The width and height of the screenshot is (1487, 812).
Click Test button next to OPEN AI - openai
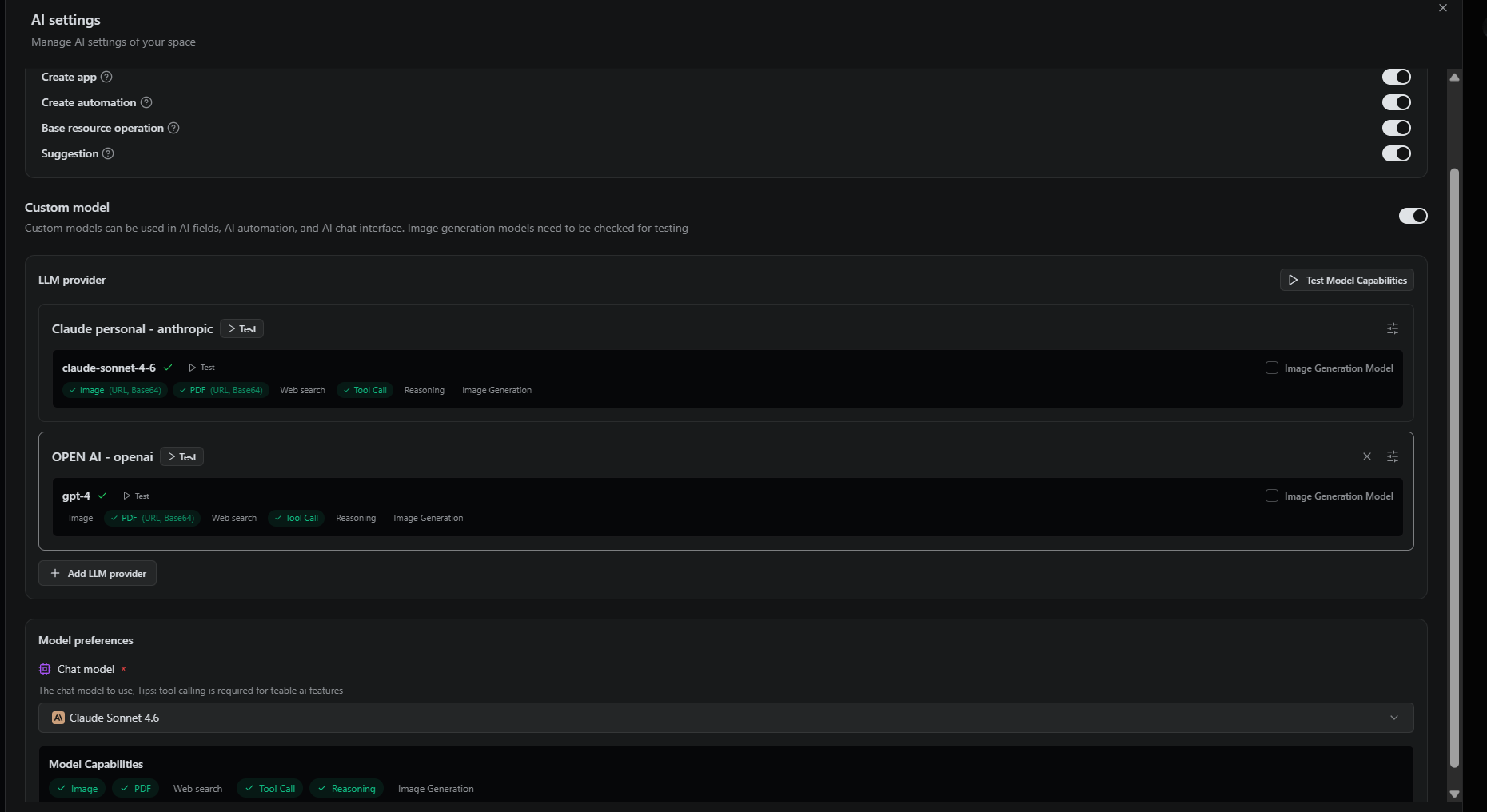pyautogui.click(x=181, y=456)
